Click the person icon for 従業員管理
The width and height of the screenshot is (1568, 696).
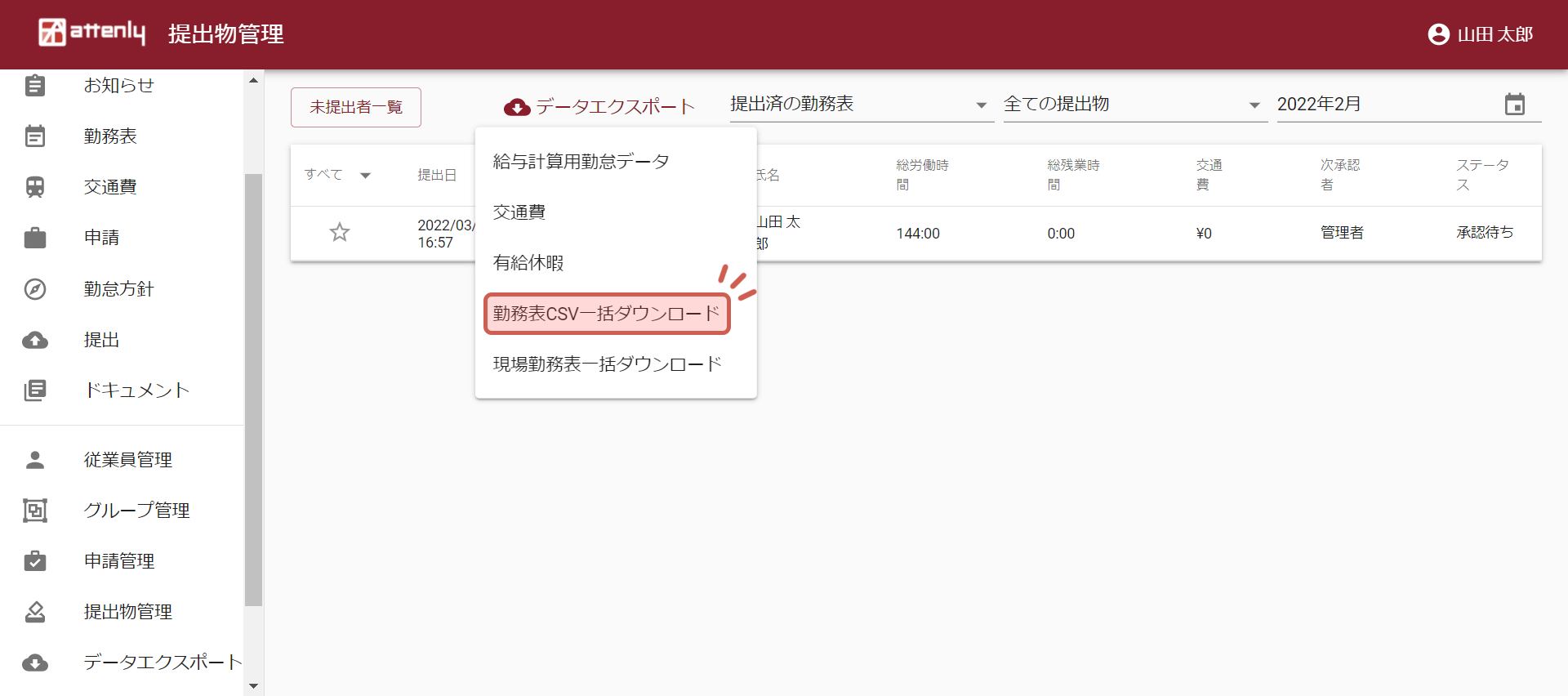(35, 460)
